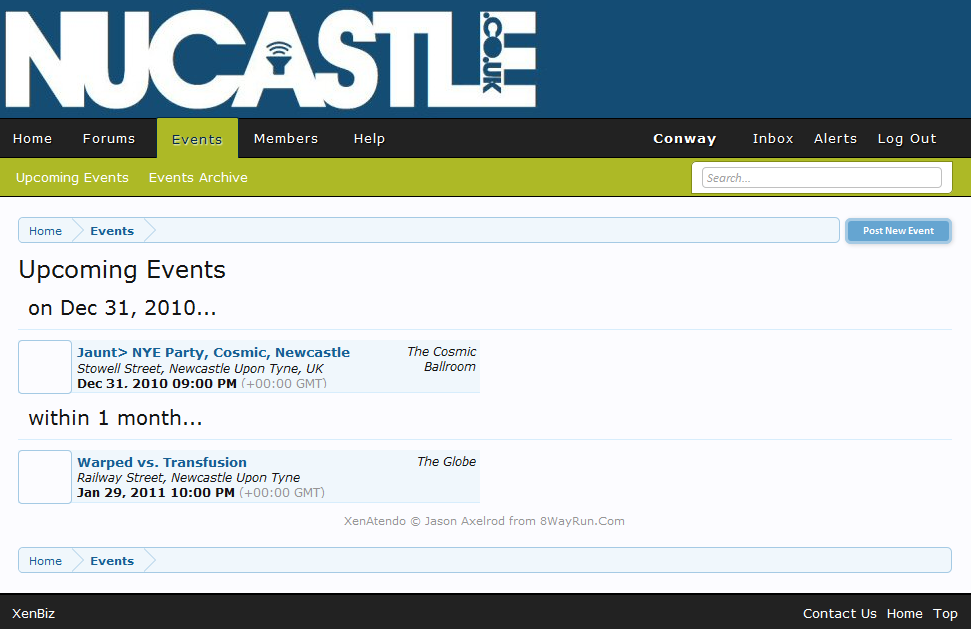Viewport: 971px width, 629px height.
Task: Select the Upcoming Events sub-tab
Action: click(x=72, y=178)
